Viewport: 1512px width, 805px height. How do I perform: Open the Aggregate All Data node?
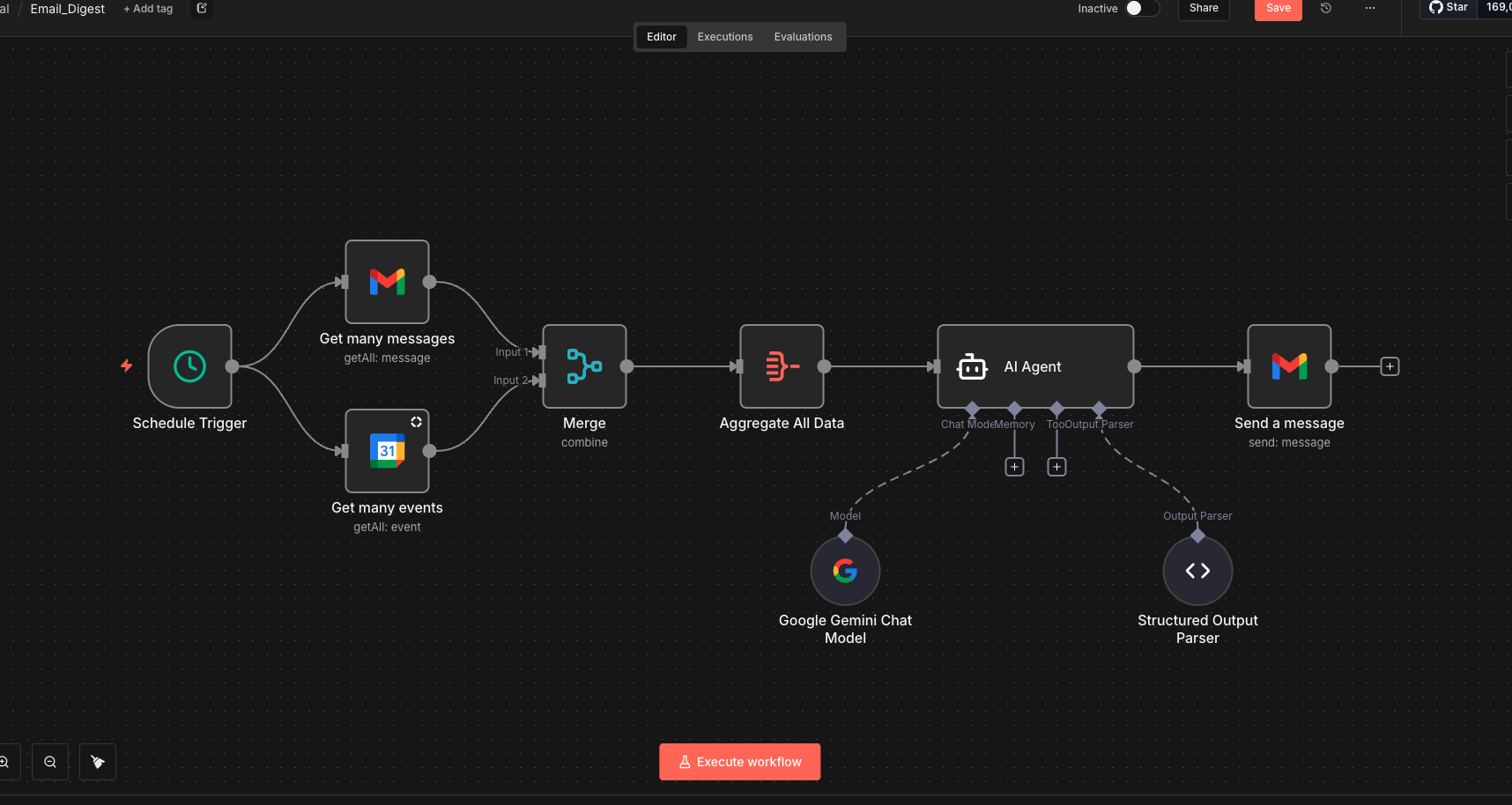[x=782, y=366]
